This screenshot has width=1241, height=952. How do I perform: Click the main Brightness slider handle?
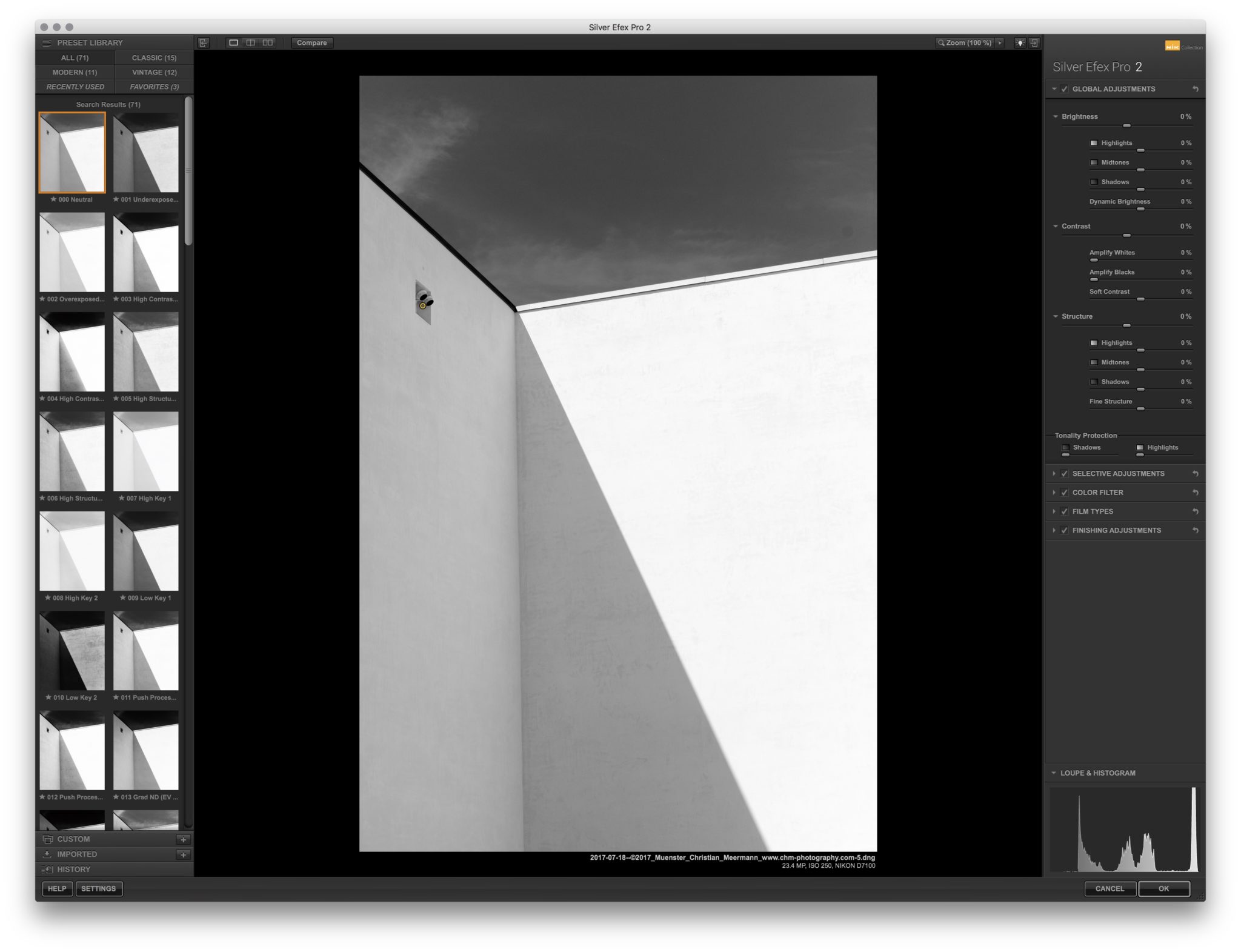(1127, 125)
